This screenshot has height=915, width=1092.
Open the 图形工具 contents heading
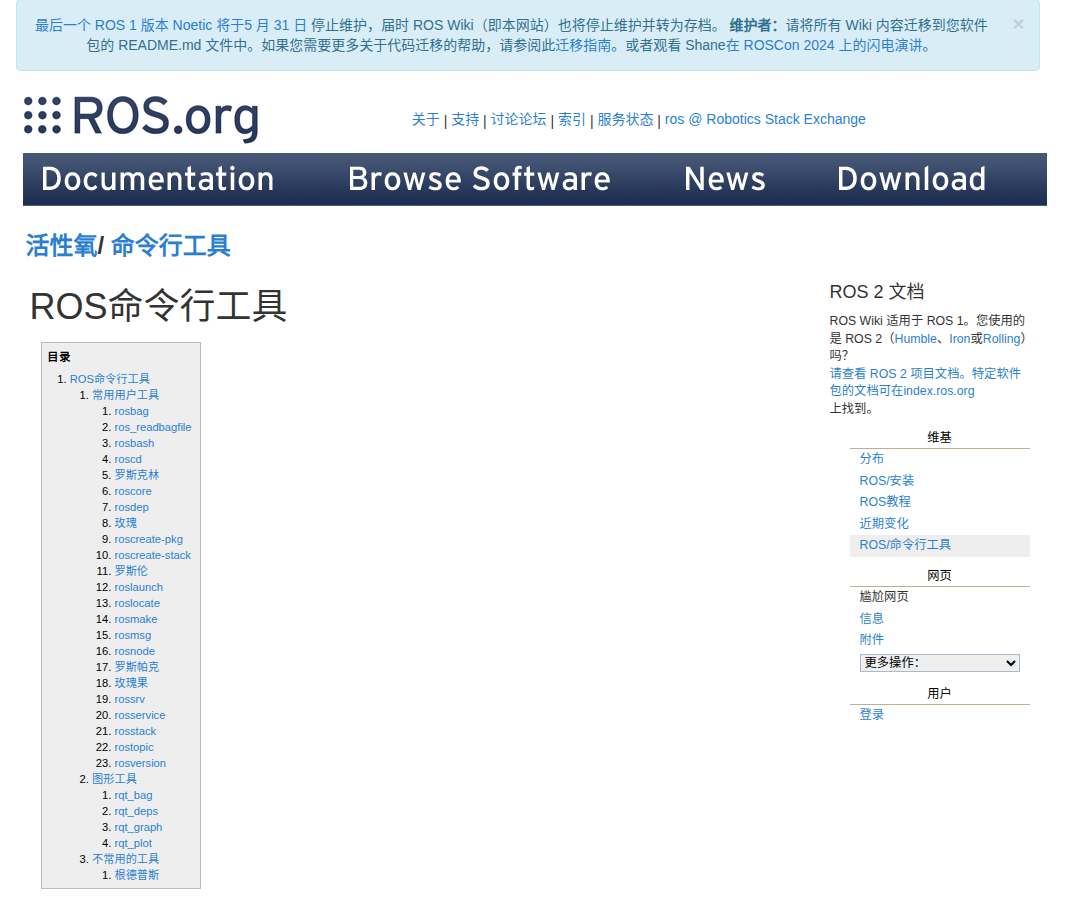pos(114,779)
